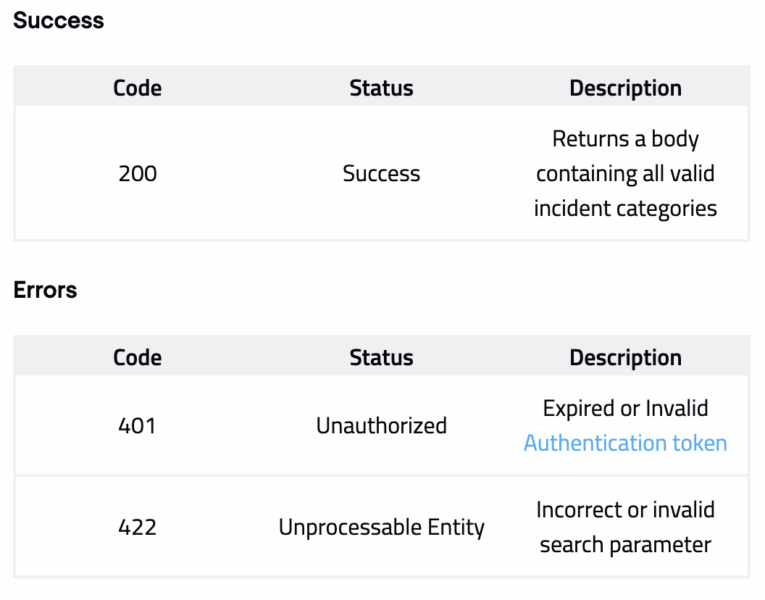Click the 'incident categories' text line
This screenshot has height=600, width=765.
coord(625,209)
